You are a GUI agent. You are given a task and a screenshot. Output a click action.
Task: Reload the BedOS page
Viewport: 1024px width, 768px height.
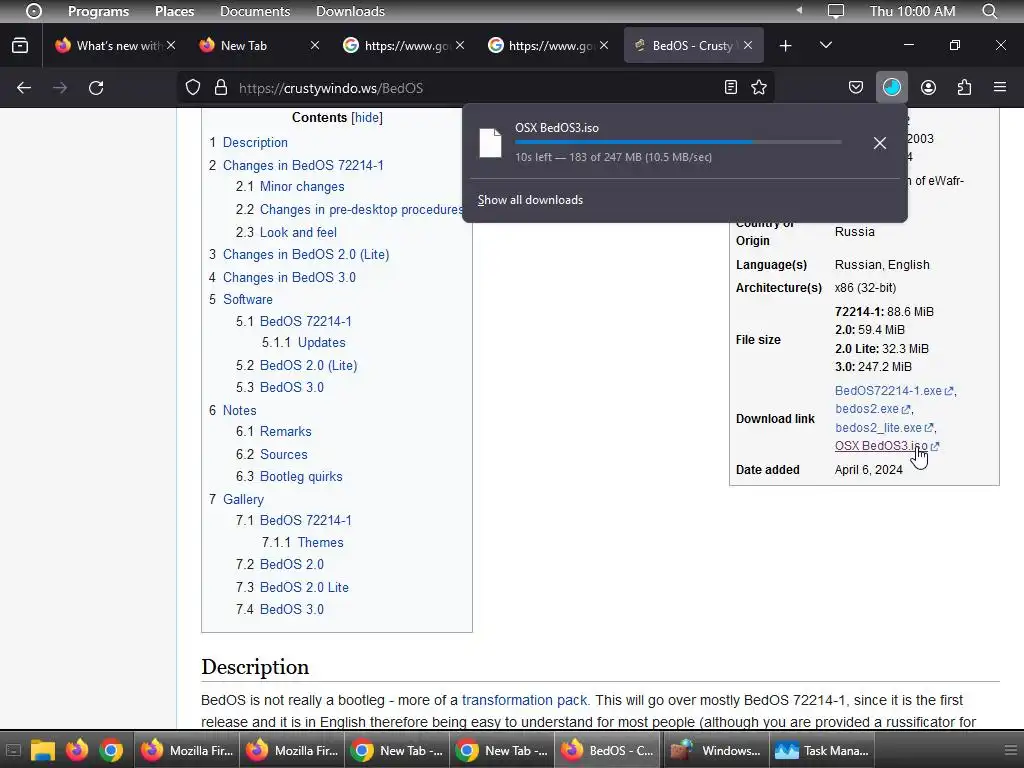pos(96,88)
